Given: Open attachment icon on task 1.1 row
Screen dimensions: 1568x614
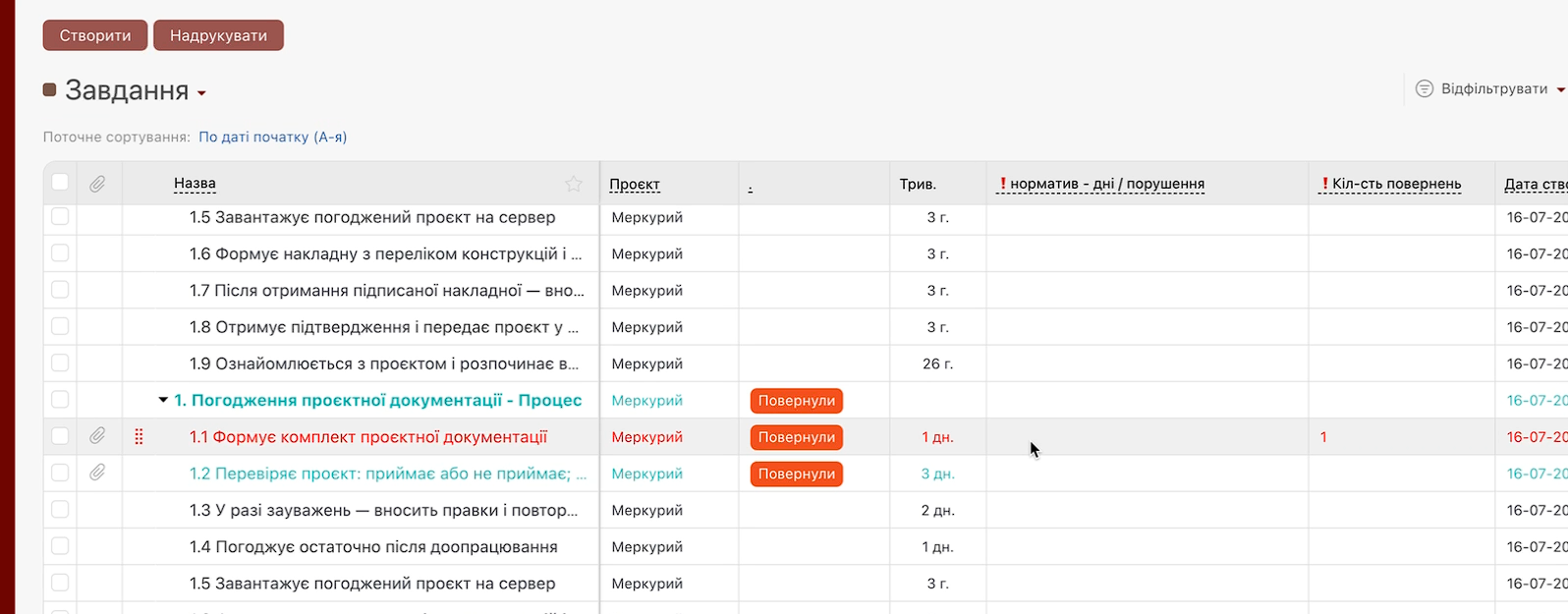Looking at the screenshot, I should 97,436.
